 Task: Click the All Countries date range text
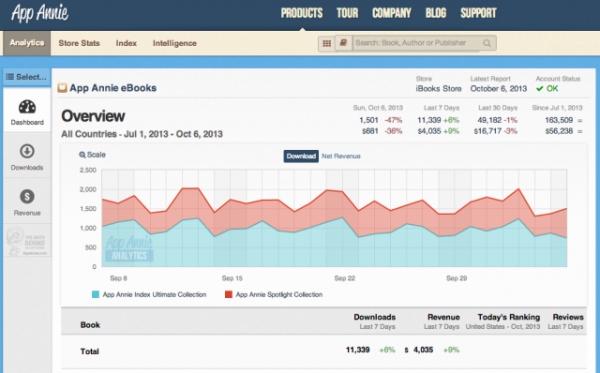point(142,134)
